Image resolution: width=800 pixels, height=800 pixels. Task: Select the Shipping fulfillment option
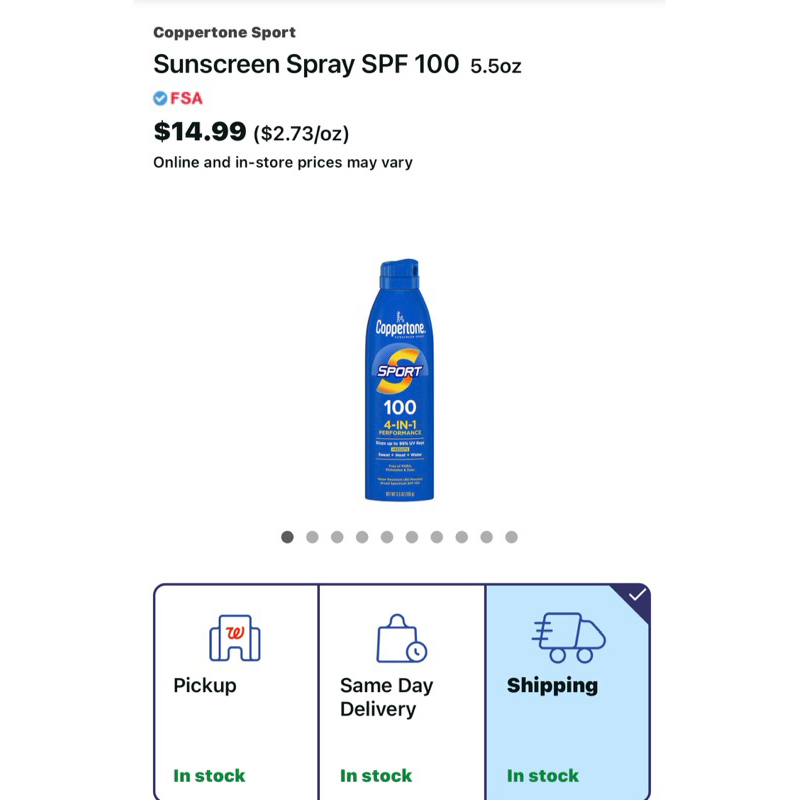point(568,692)
